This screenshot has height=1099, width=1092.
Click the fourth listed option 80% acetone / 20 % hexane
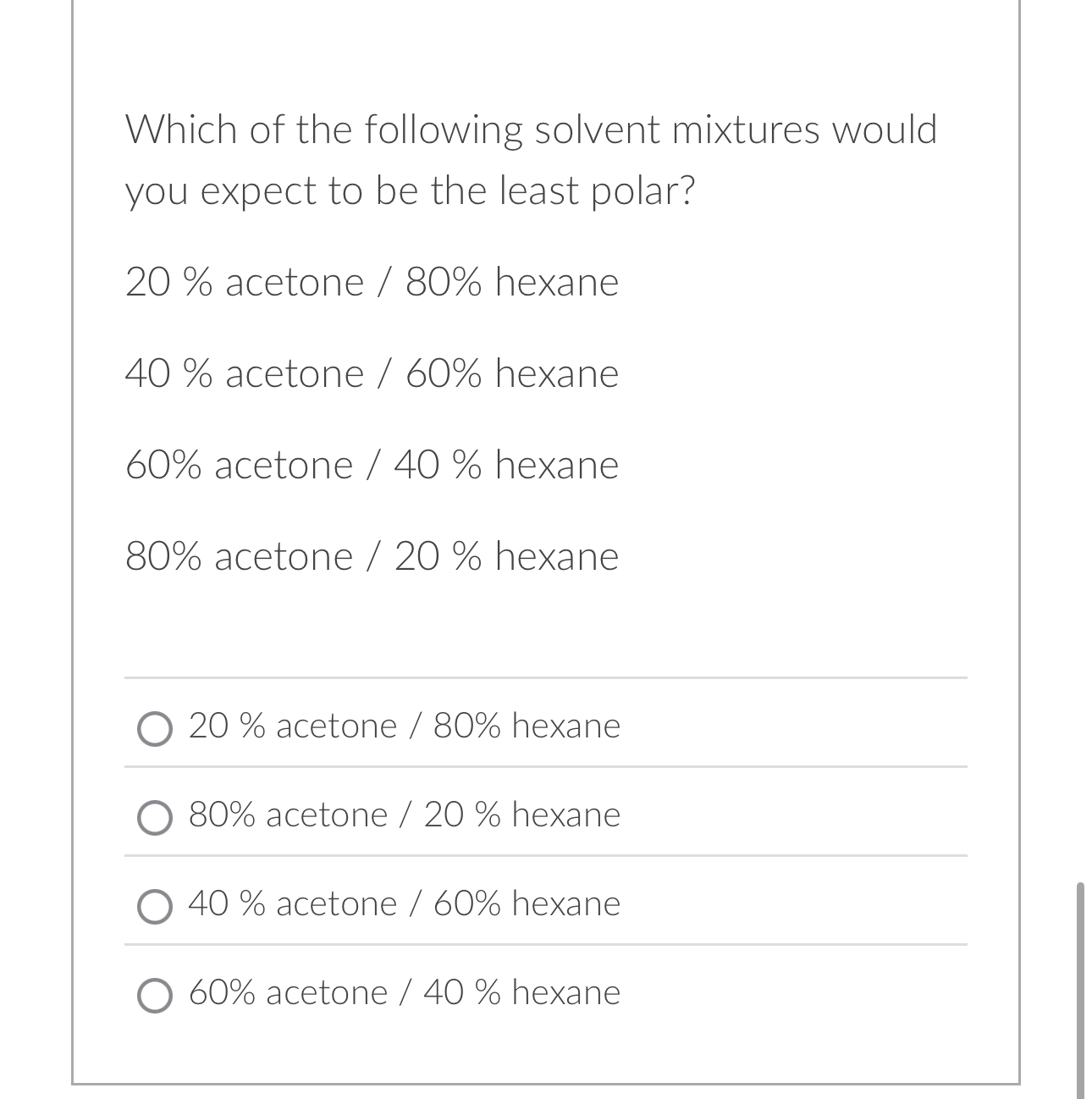click(x=372, y=556)
